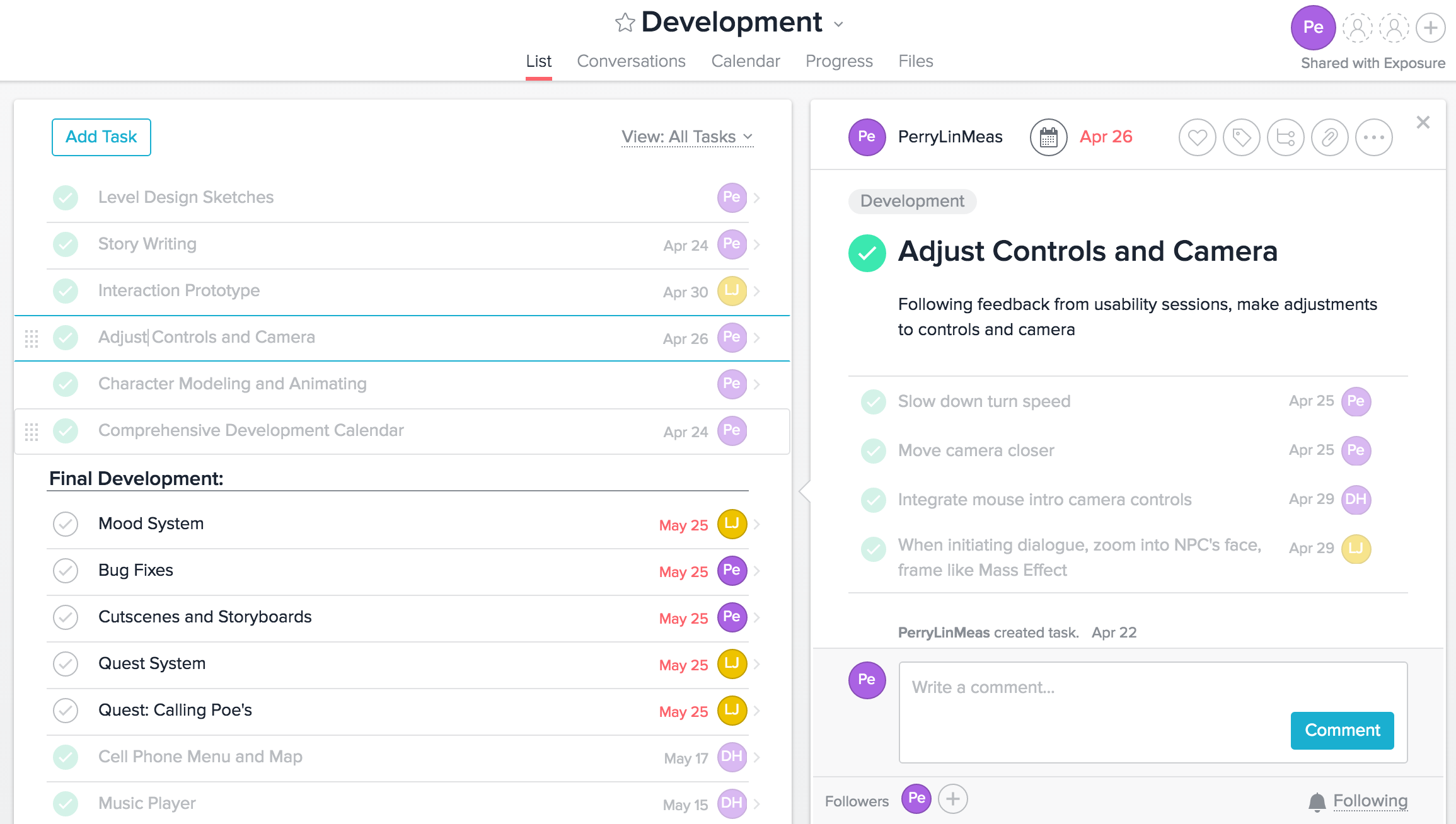Open the due date calendar icon

(x=1048, y=137)
